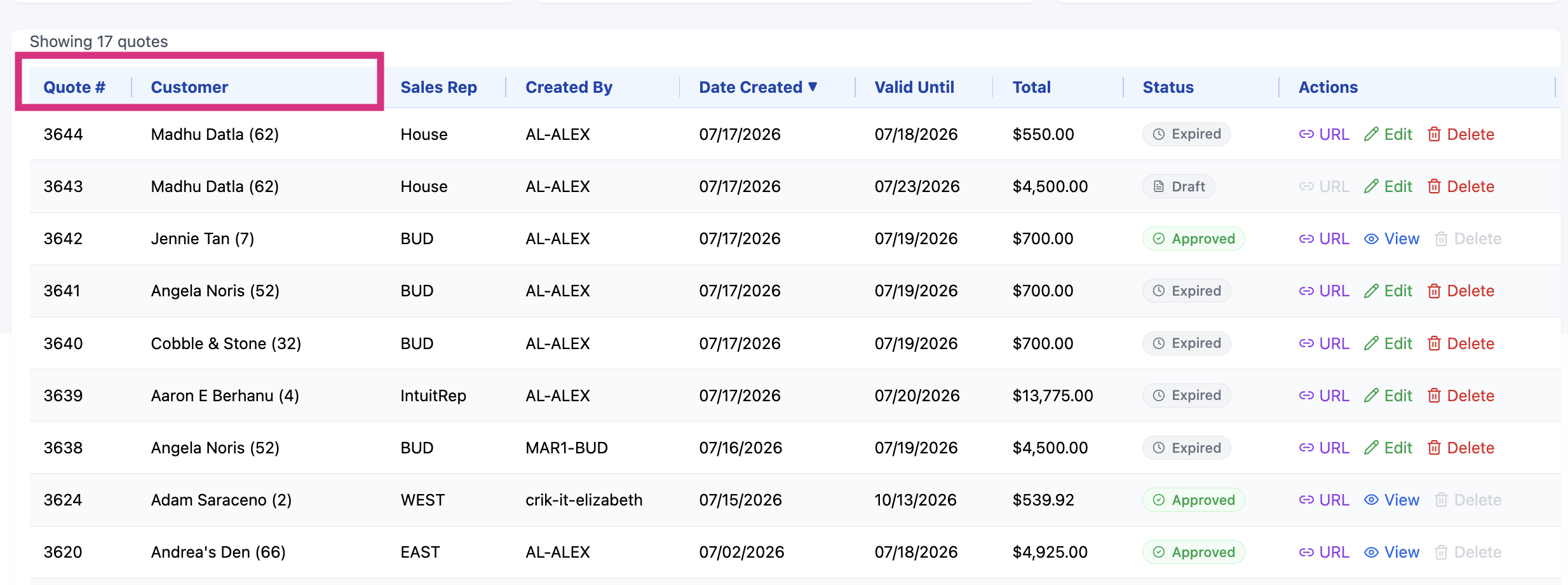The image size is (1568, 585).
Task: Toggle sort arrow on Date Created column
Action: pos(813,86)
